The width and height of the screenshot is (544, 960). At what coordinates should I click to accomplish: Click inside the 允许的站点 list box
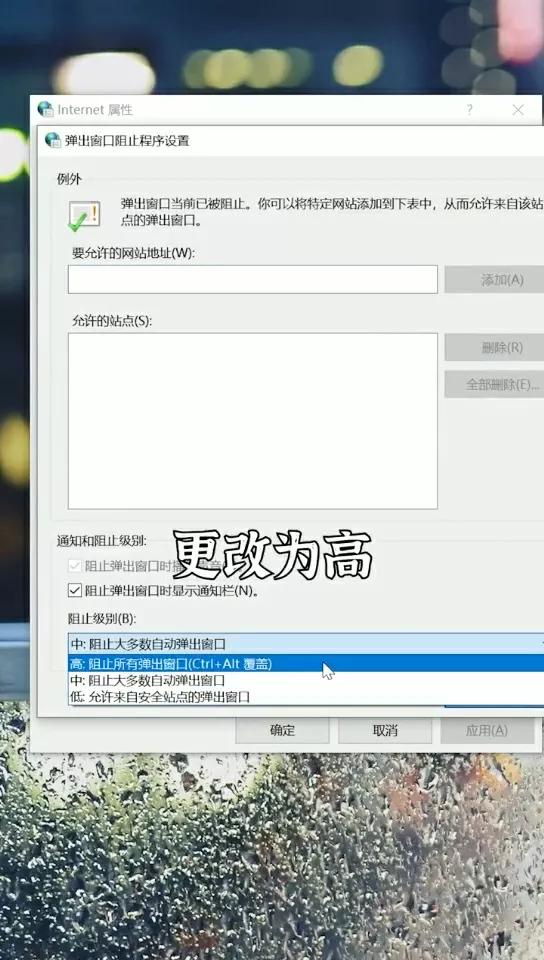tap(253, 421)
